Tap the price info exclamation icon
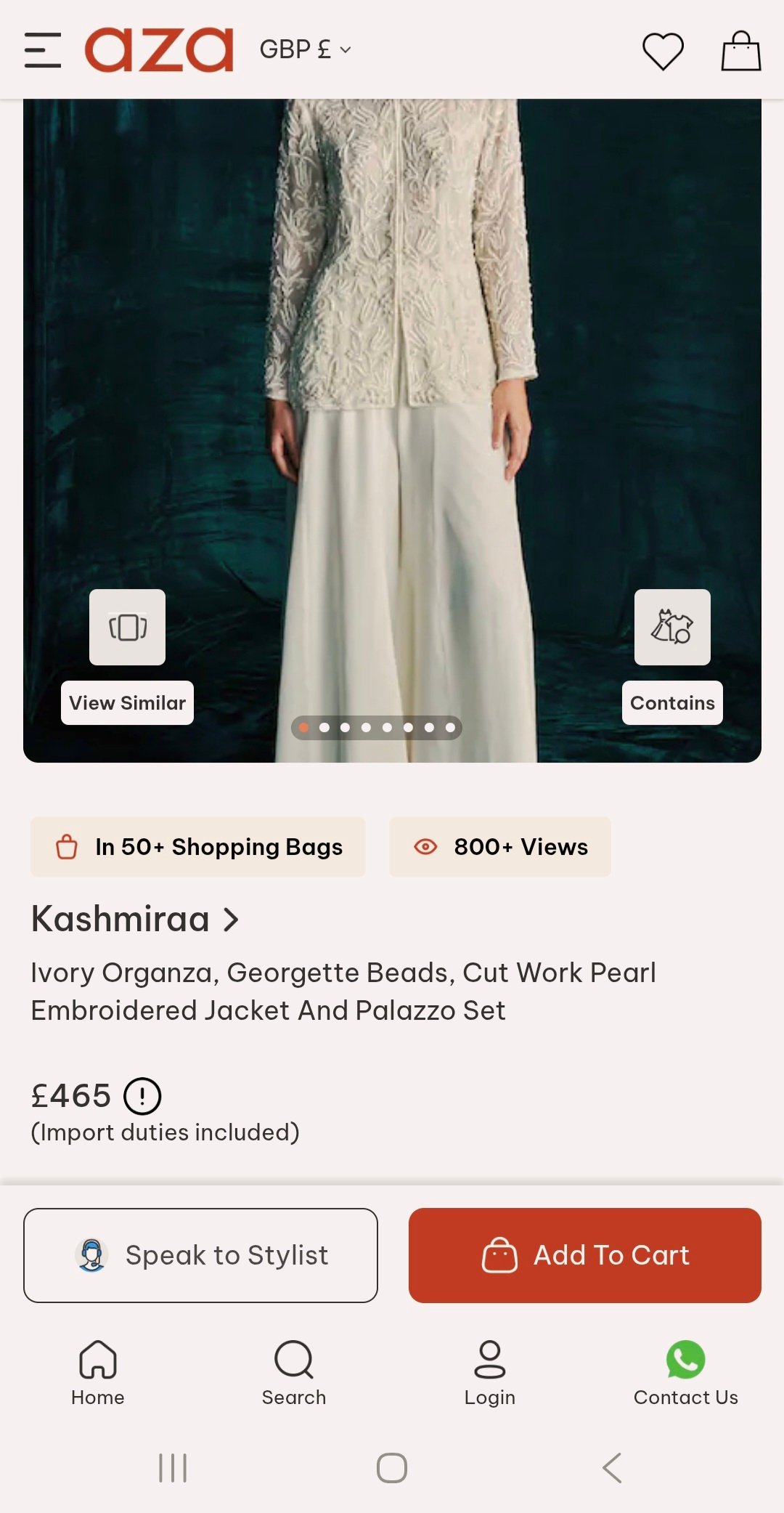This screenshot has width=784, height=1513. coord(142,1096)
